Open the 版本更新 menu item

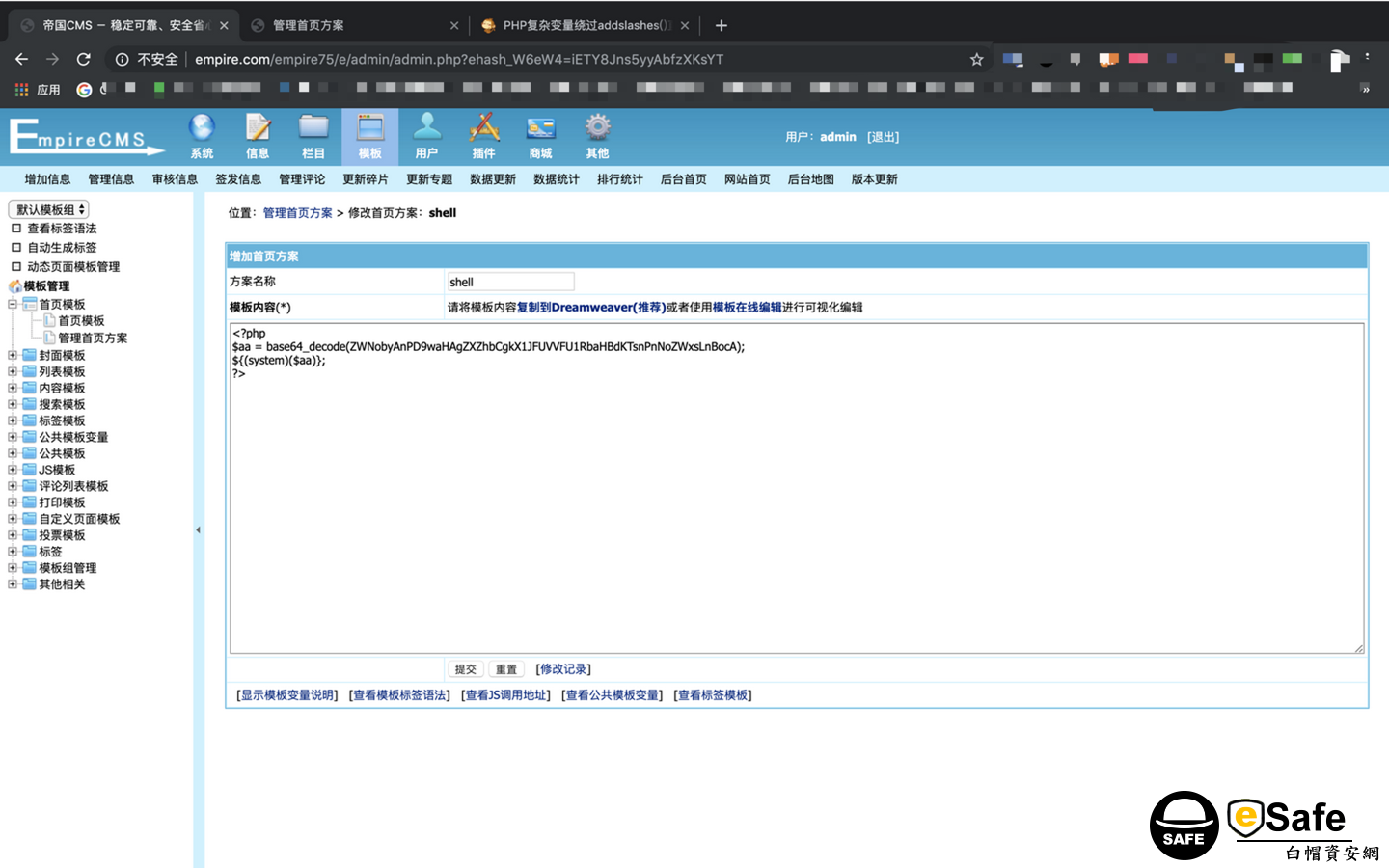(x=875, y=179)
